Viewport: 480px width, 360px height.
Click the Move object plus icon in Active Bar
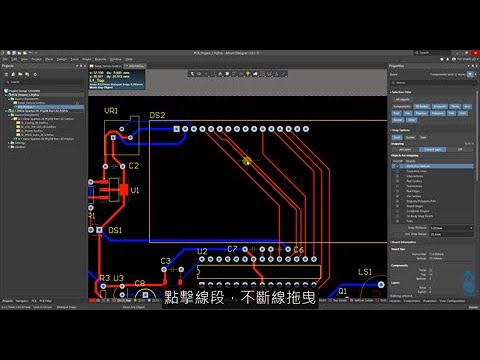[x=206, y=74]
